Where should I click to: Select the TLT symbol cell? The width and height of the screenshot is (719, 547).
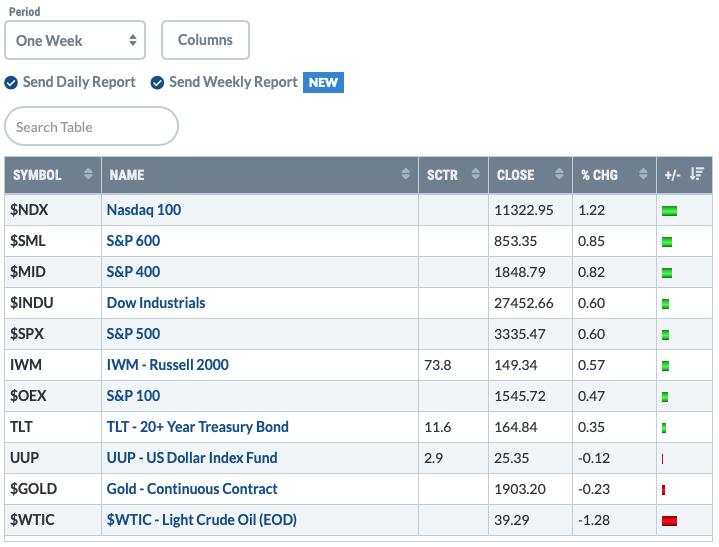coord(53,427)
